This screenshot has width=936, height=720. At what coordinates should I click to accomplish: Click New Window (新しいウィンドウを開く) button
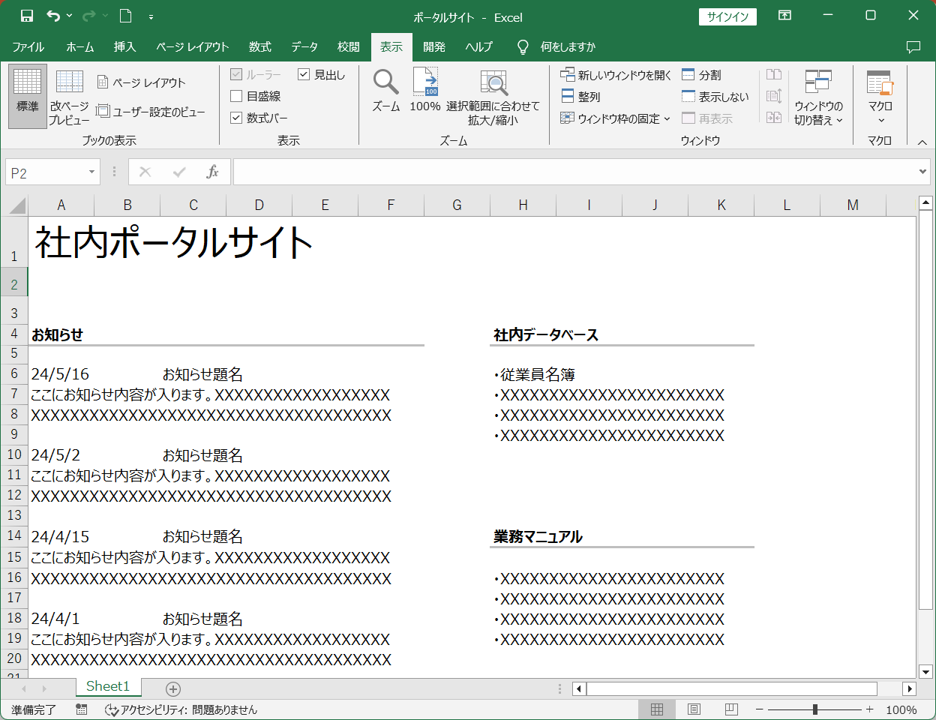pos(616,75)
